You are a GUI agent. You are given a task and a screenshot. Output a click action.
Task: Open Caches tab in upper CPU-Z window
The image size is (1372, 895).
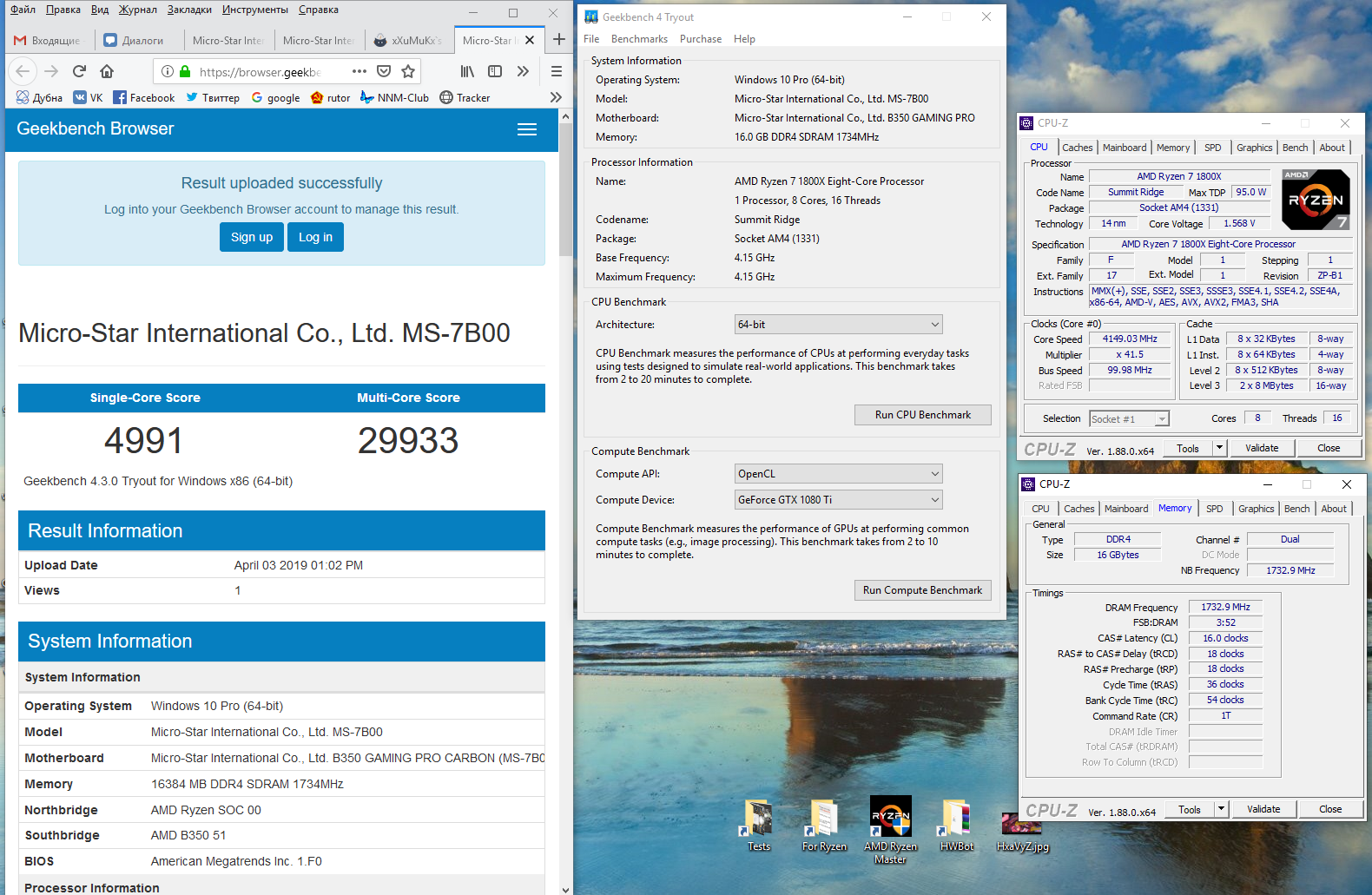(1078, 148)
